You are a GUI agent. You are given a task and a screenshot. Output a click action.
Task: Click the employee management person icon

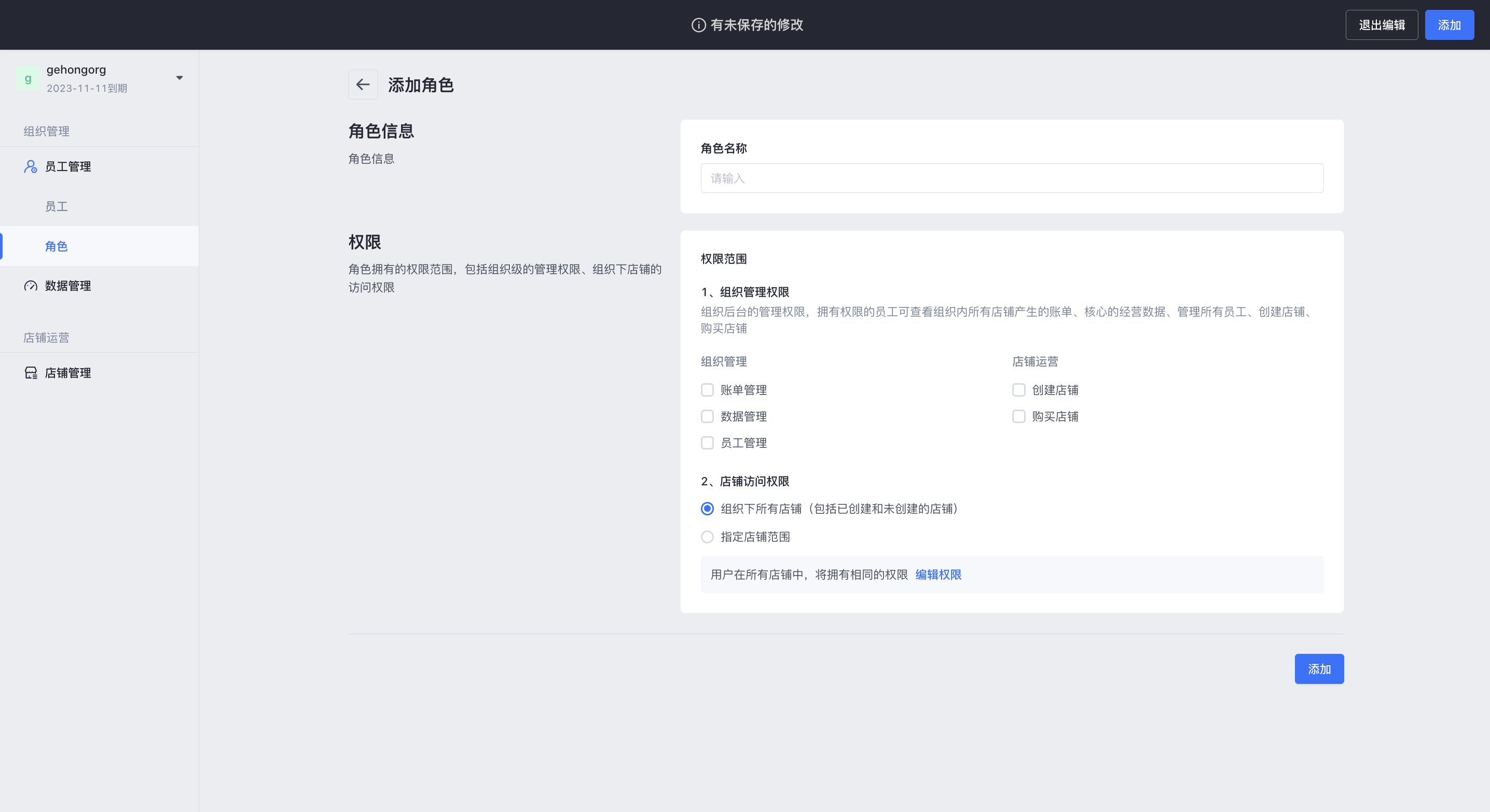30,166
